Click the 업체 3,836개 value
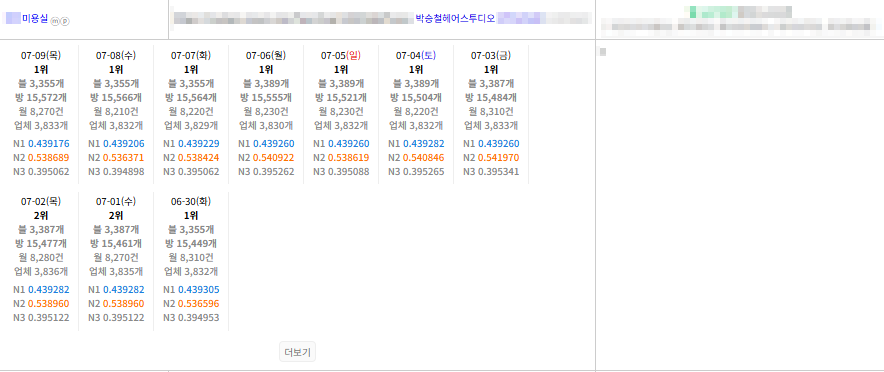 (x=41, y=272)
